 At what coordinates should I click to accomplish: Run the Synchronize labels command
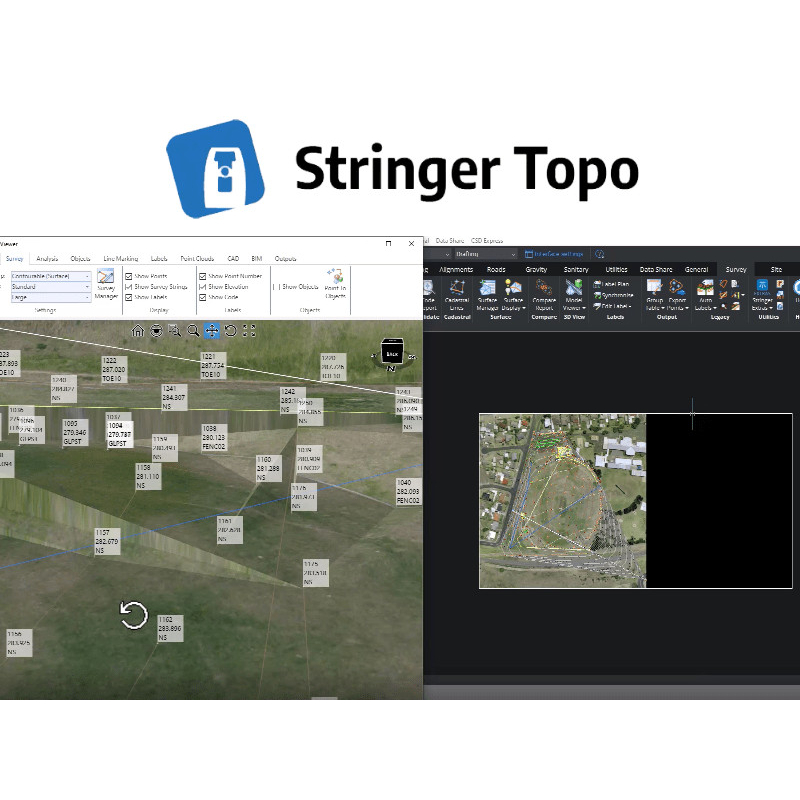[613, 295]
